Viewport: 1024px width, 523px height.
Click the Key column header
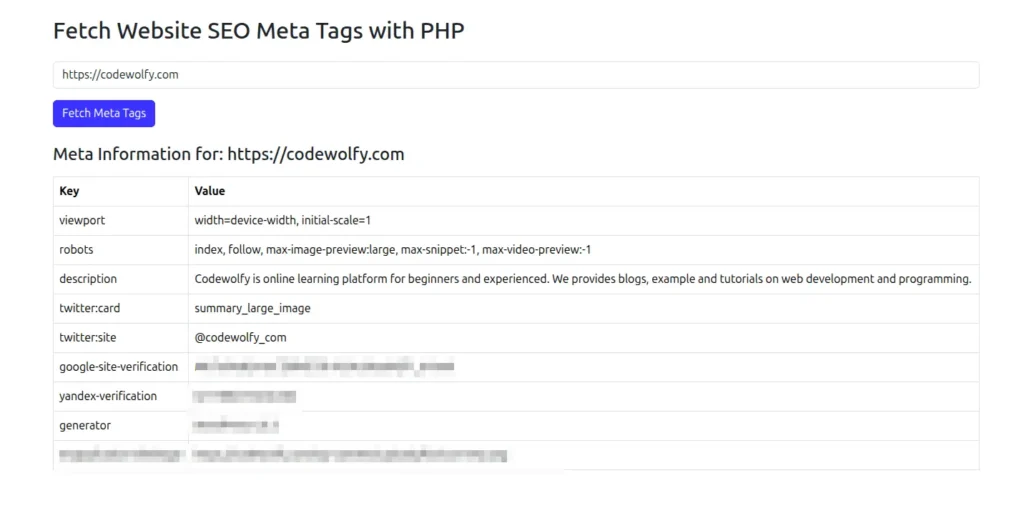pos(69,191)
